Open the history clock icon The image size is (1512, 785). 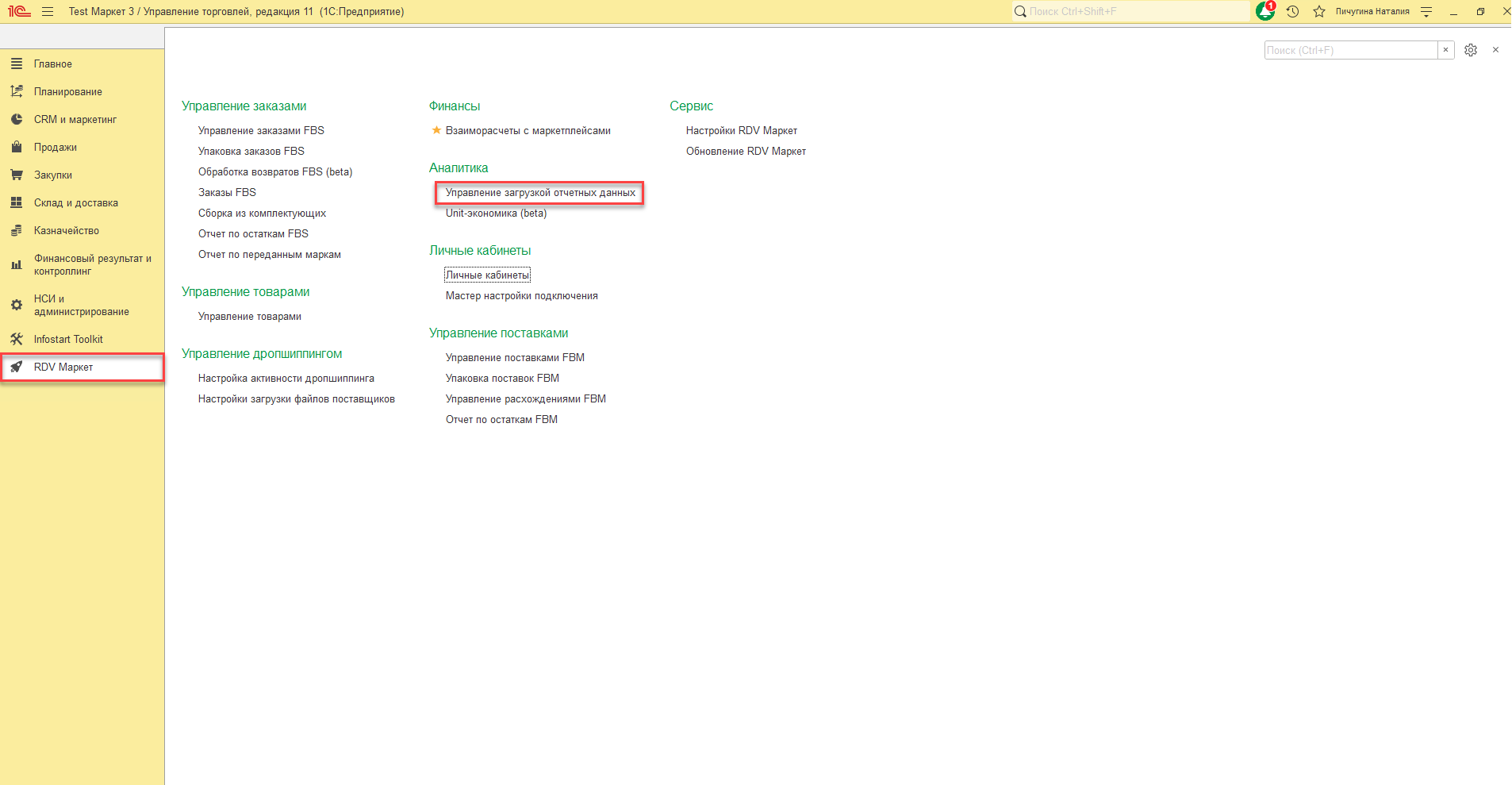pos(1292,11)
